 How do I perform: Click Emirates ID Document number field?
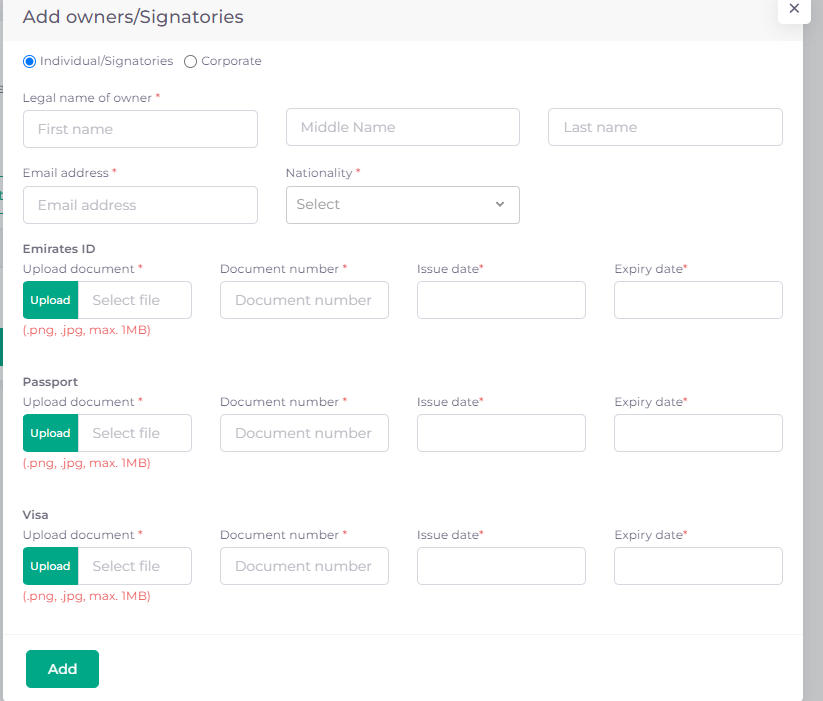(304, 300)
